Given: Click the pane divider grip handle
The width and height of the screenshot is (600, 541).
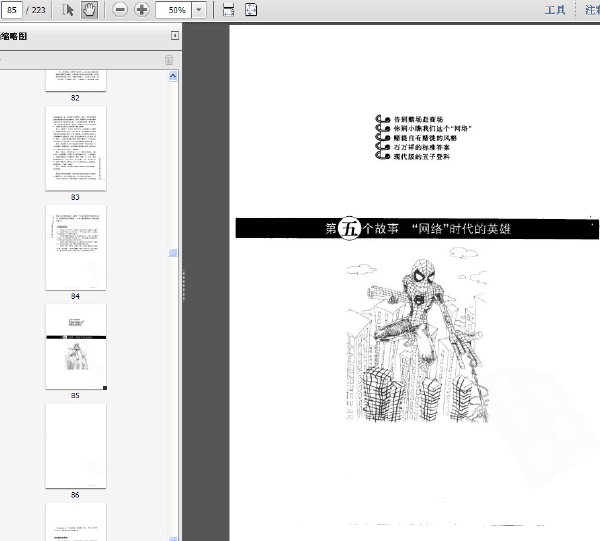Looking at the screenshot, I should click(x=184, y=286).
